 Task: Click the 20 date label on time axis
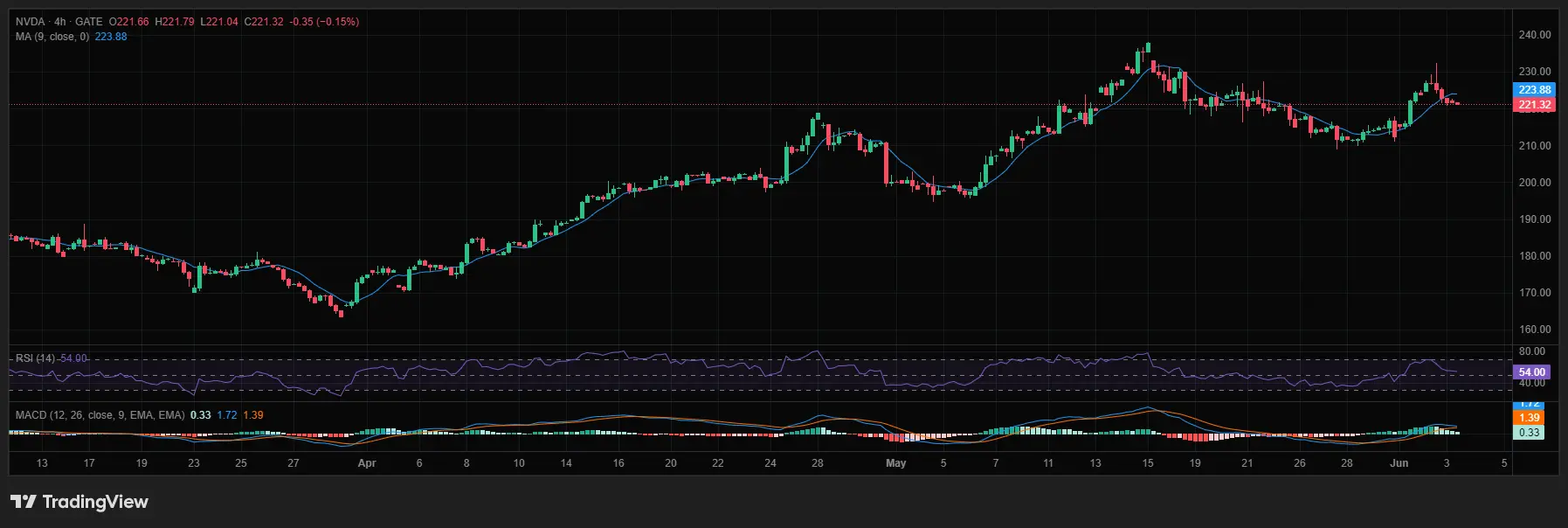pos(671,463)
